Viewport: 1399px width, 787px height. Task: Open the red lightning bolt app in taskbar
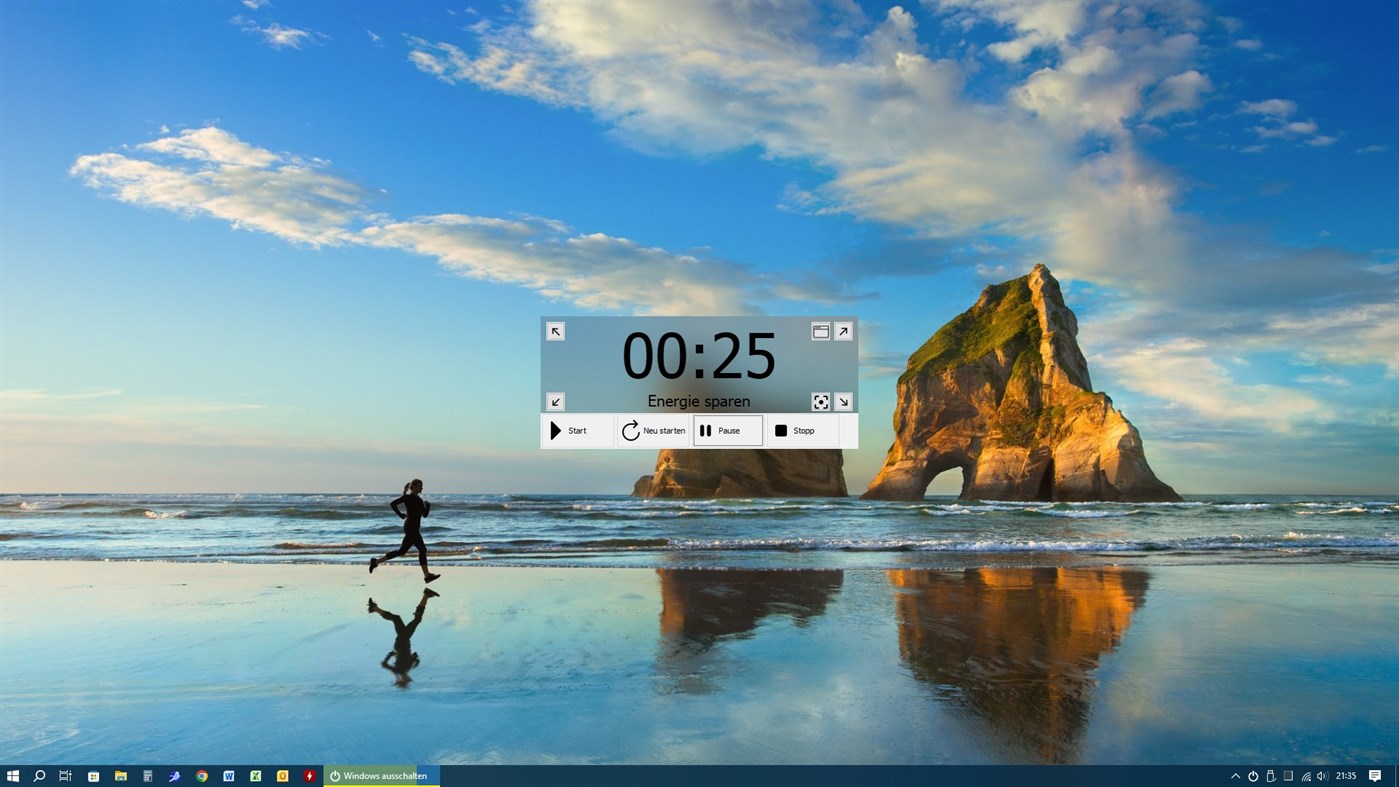tap(310, 776)
